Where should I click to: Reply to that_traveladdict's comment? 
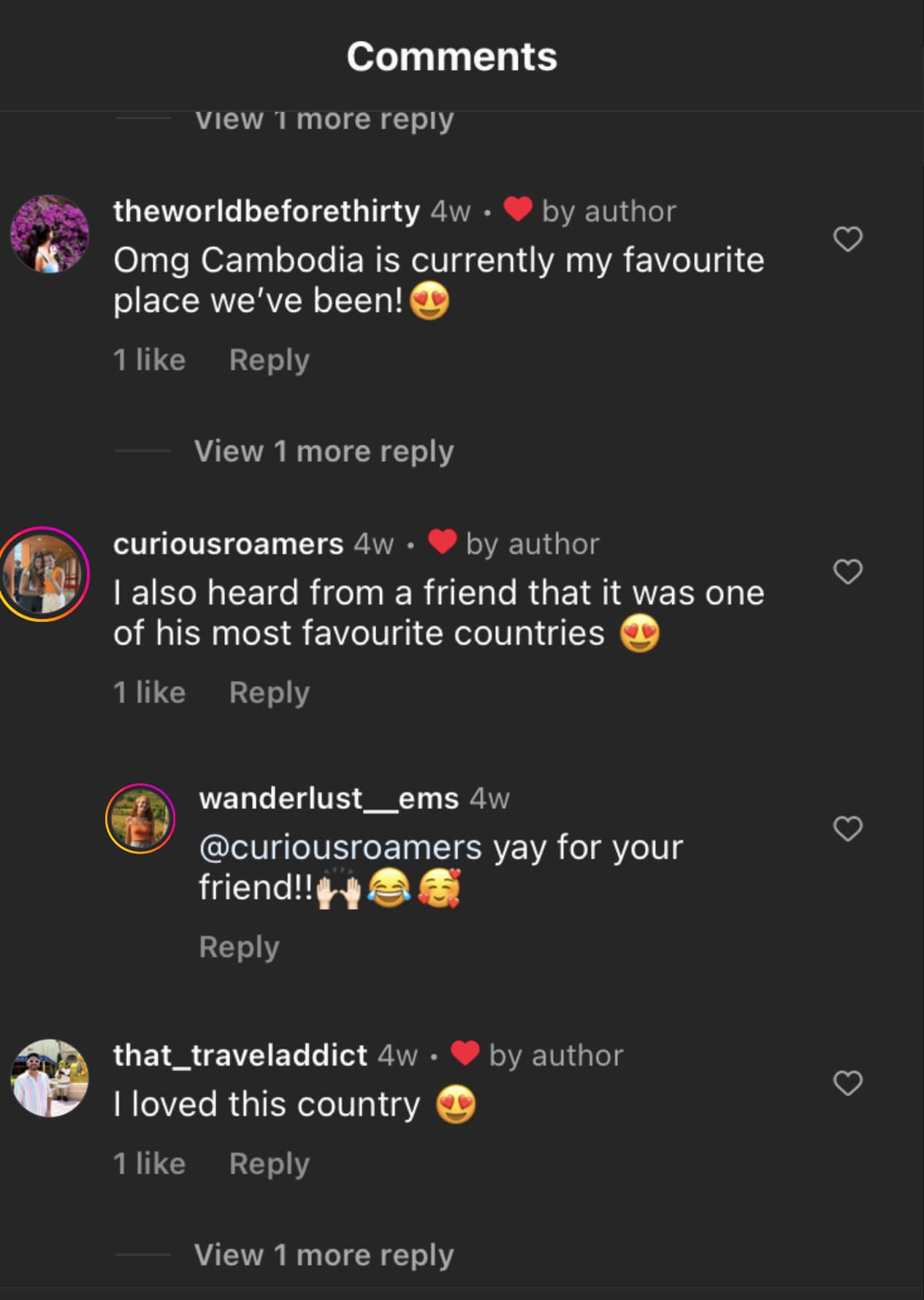coord(270,1164)
